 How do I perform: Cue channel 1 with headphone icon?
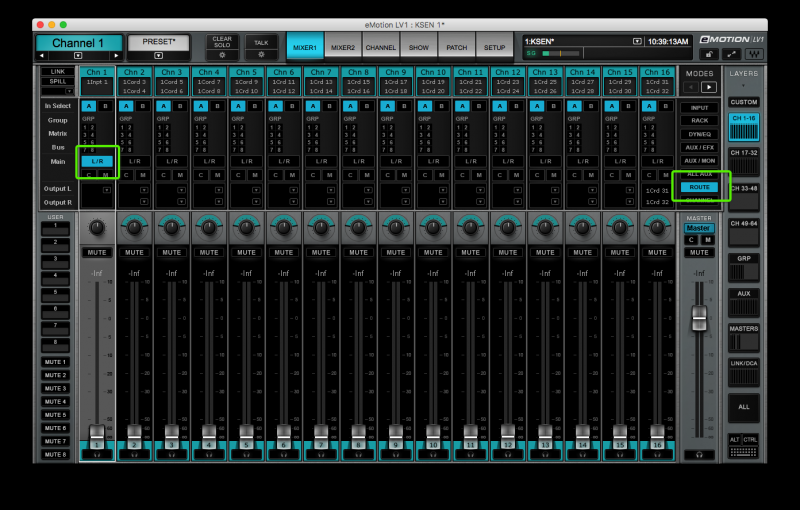97,454
